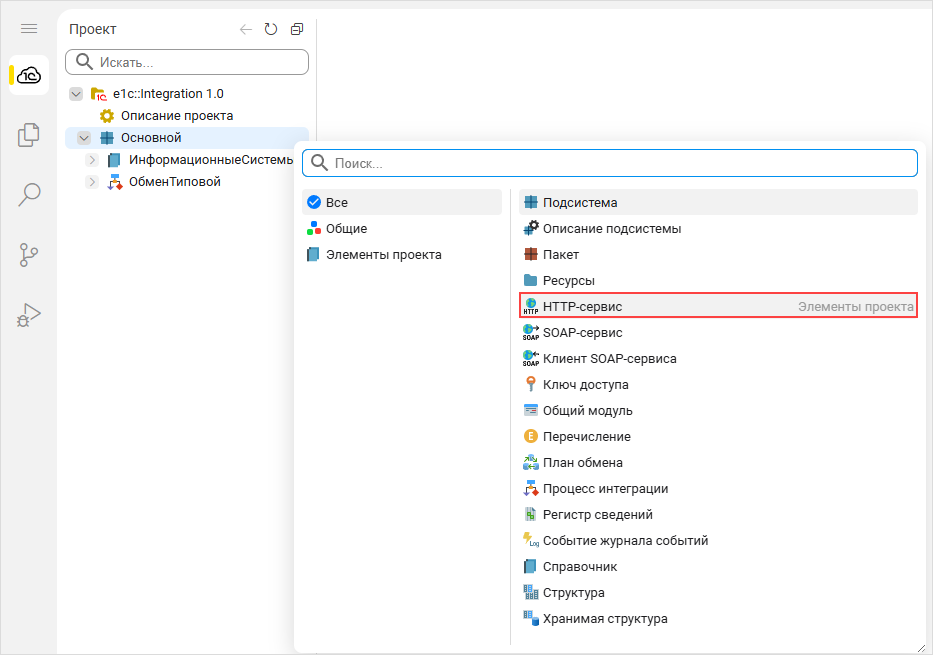
Task: Open the version control icon in the sidebar
Action: point(28,254)
